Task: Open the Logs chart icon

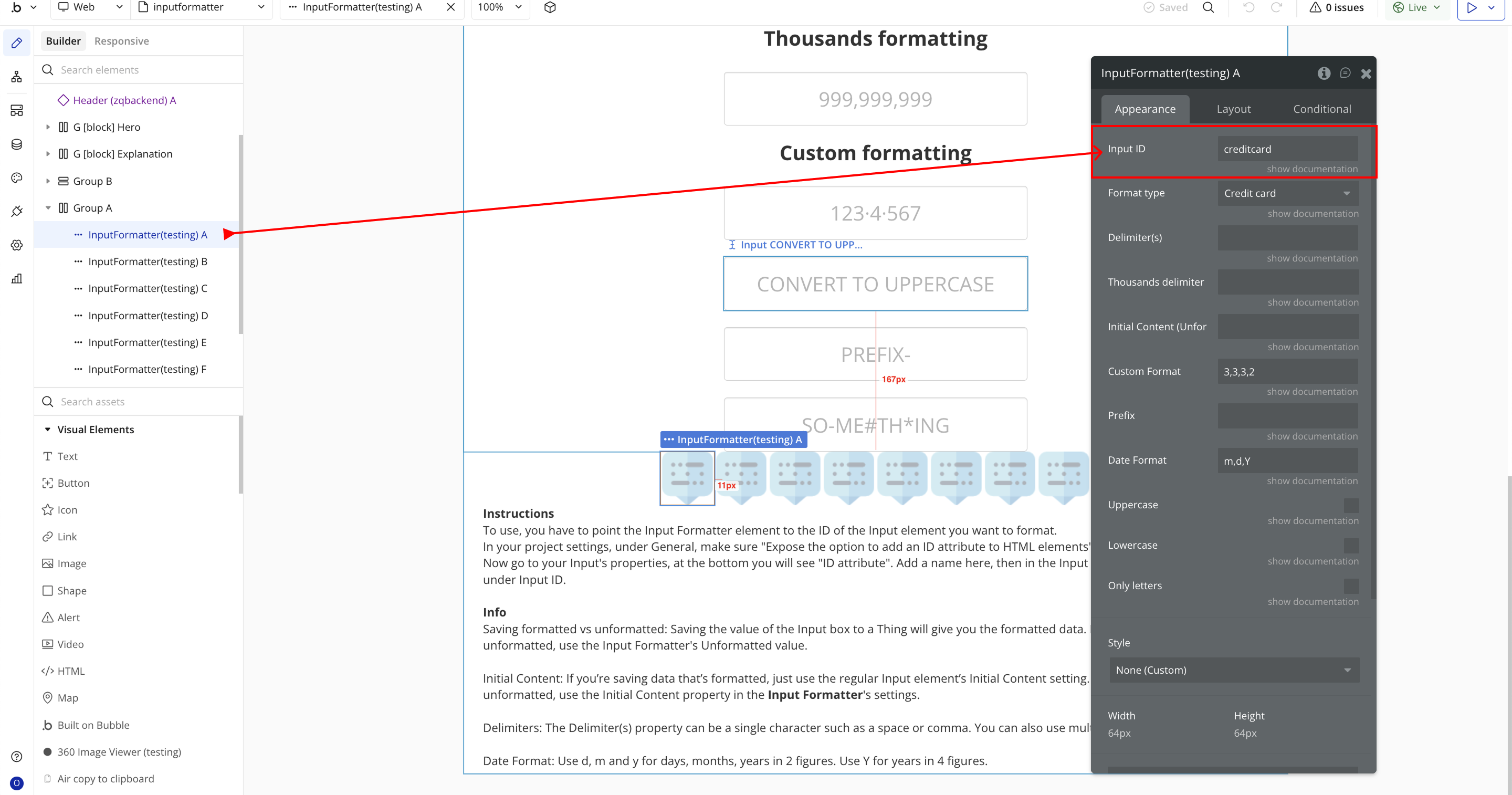Action: pyautogui.click(x=16, y=278)
